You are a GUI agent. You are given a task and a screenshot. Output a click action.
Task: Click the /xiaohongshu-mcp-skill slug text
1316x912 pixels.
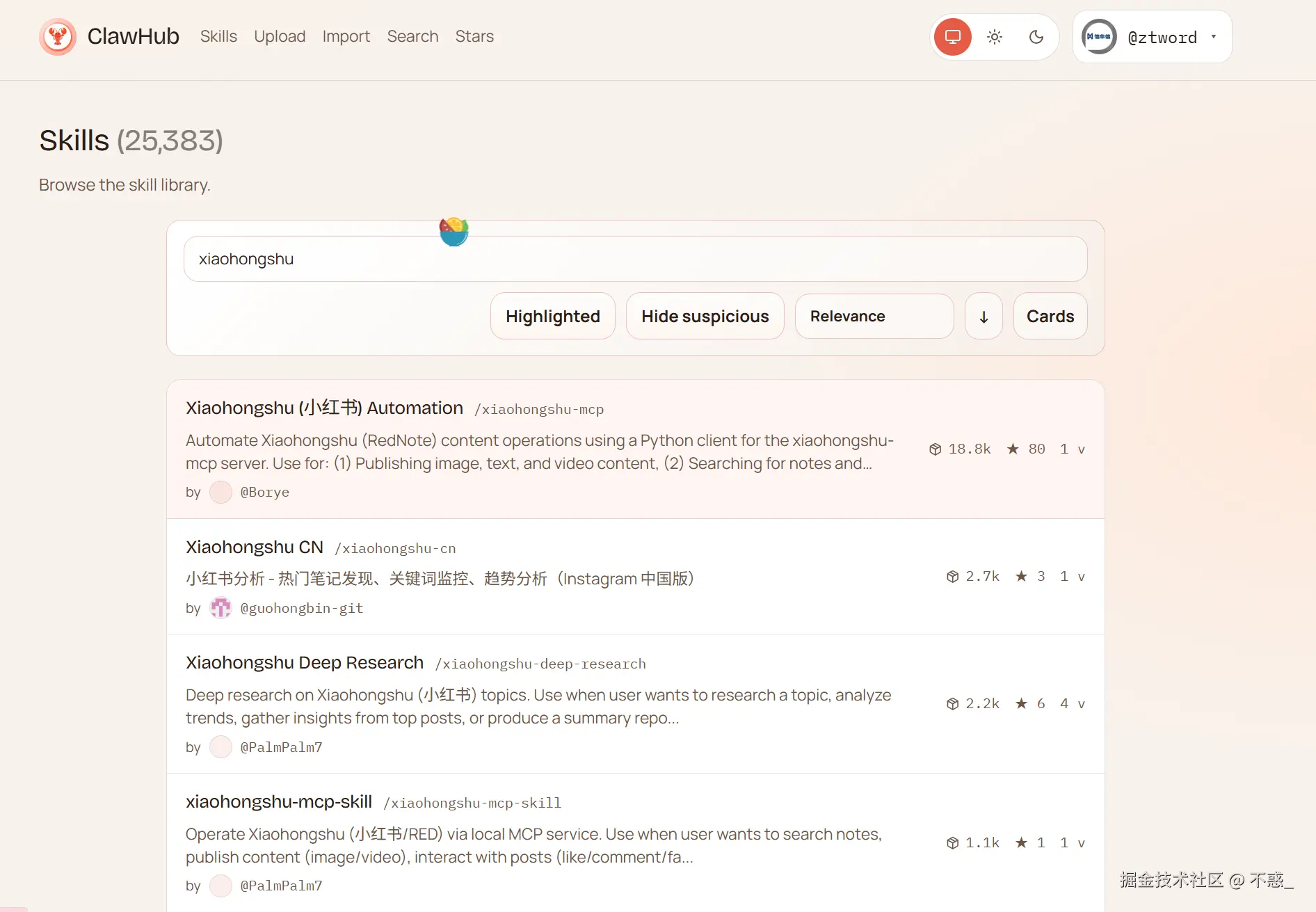tap(472, 803)
